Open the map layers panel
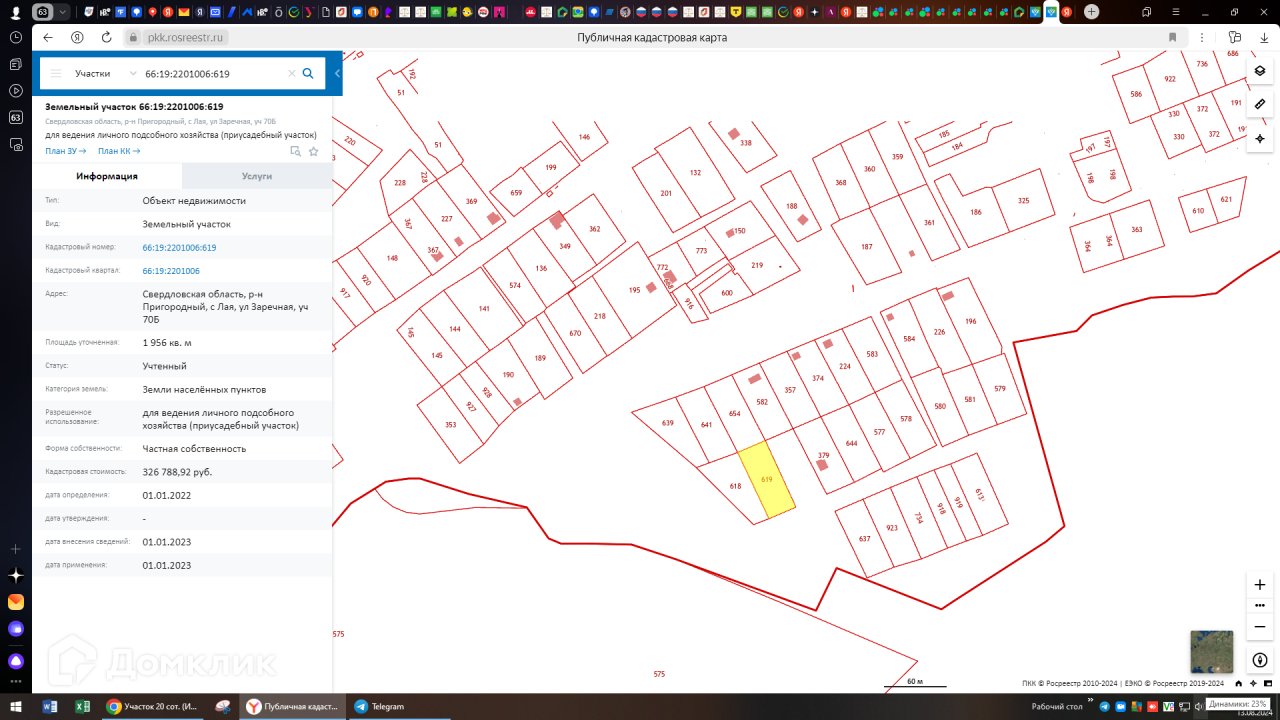 [1260, 71]
